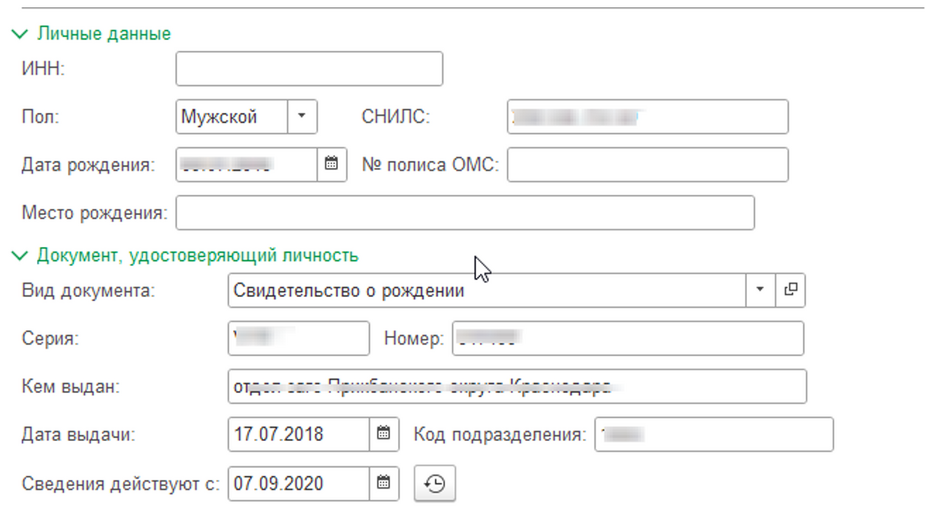Click the ИНН input field
The width and height of the screenshot is (925, 509).
(308, 69)
